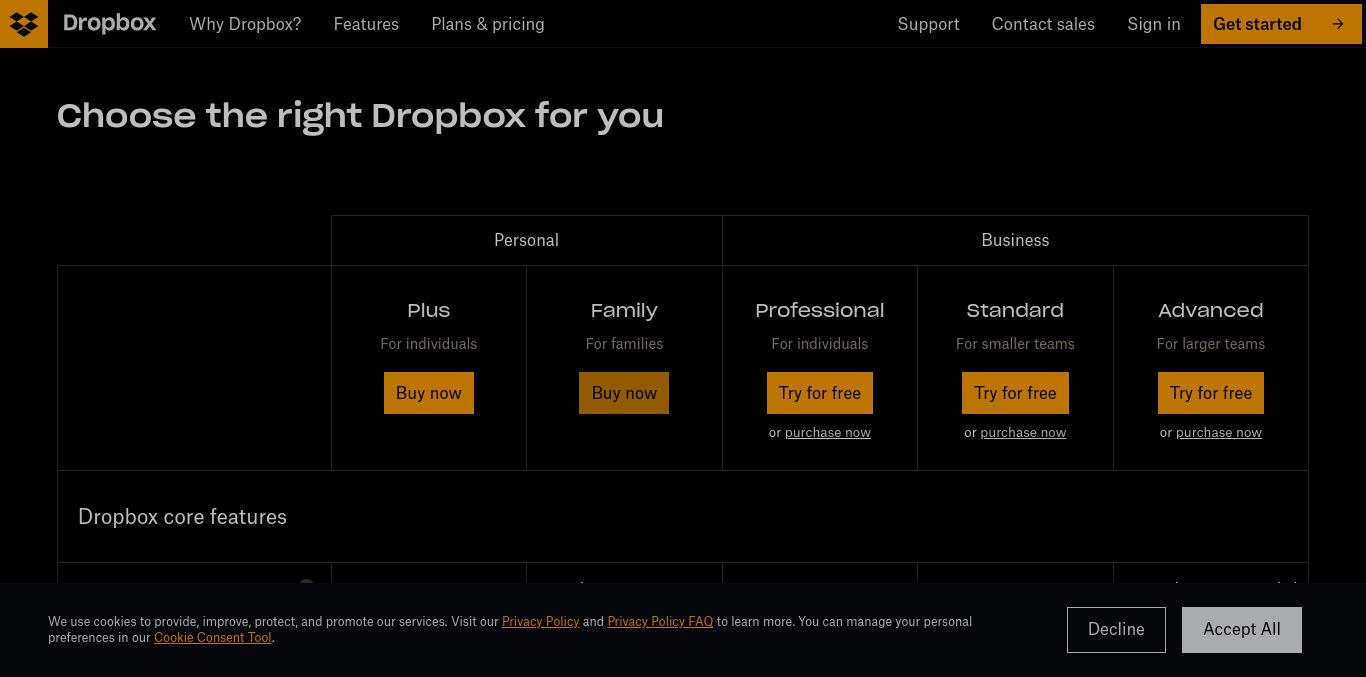Viewport: 1366px width, 677px height.
Task: Click purchase now under the Standard plan
Action: click(x=1023, y=433)
